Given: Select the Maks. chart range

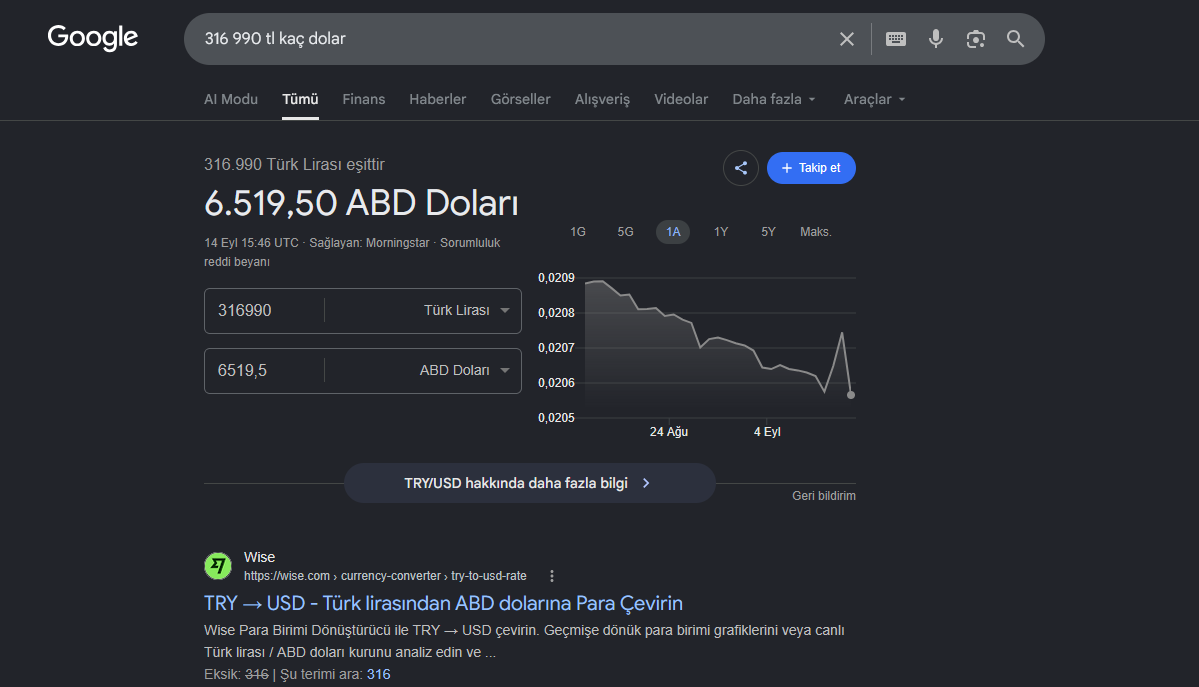Looking at the screenshot, I should coord(816,232).
